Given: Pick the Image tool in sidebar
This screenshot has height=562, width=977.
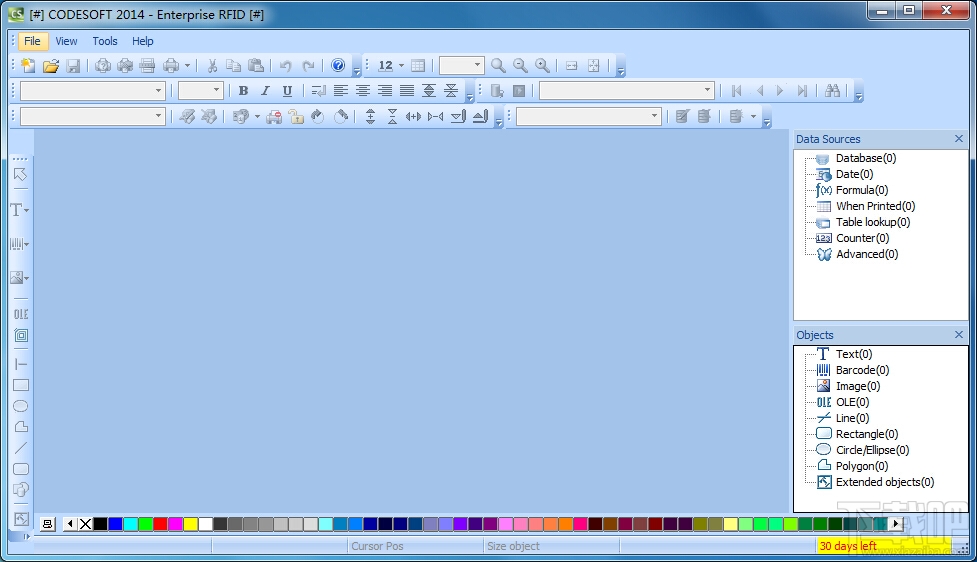Looking at the screenshot, I should click(17, 278).
